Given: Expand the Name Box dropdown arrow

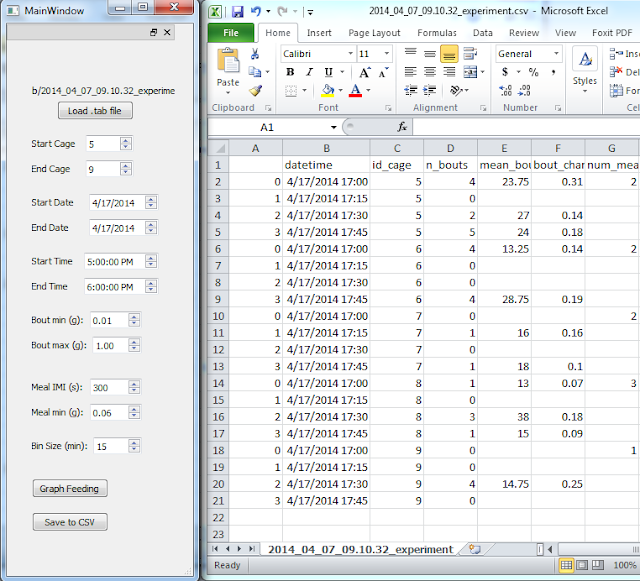Looking at the screenshot, I should (x=333, y=127).
